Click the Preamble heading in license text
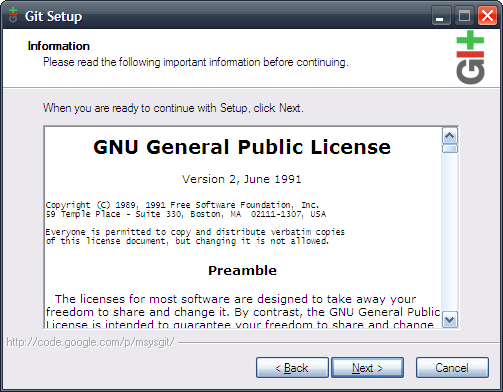Screen dimensions: 503x392 point(242,270)
